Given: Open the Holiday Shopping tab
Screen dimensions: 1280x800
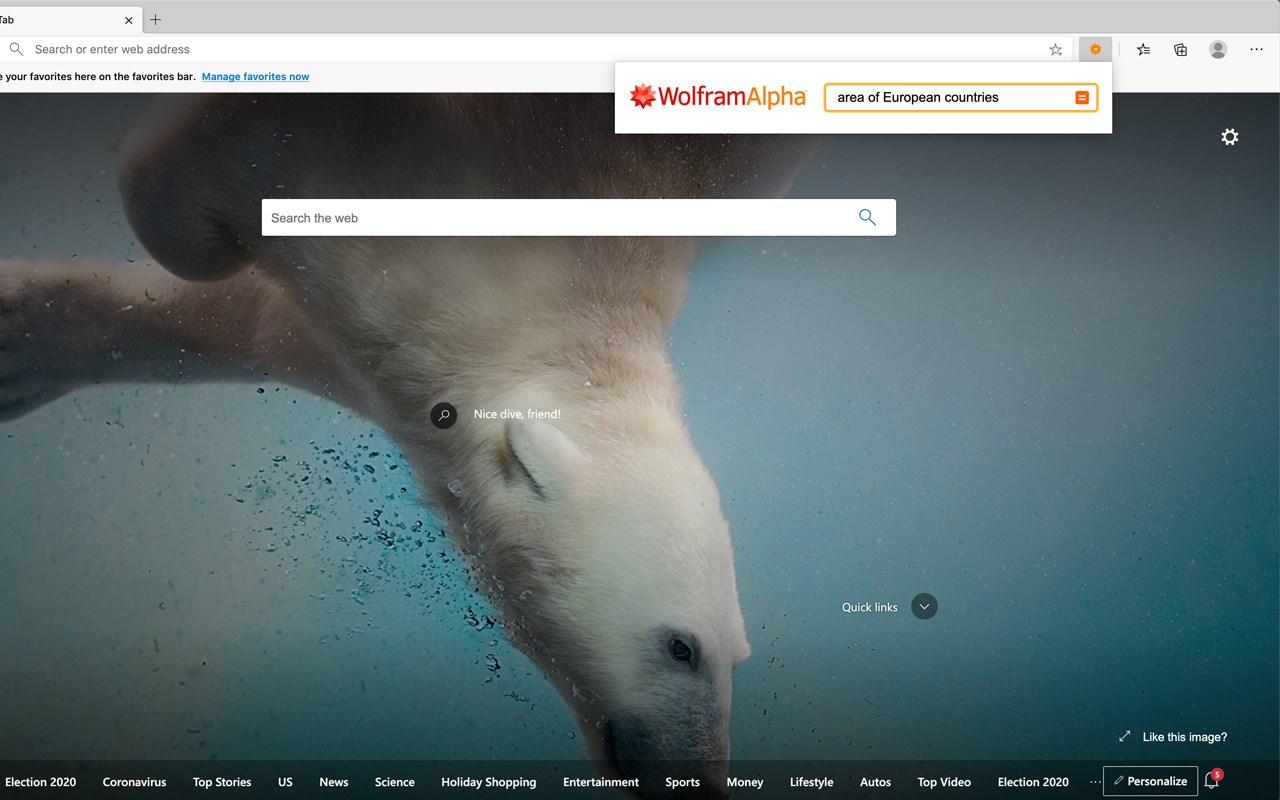Looking at the screenshot, I should (489, 782).
